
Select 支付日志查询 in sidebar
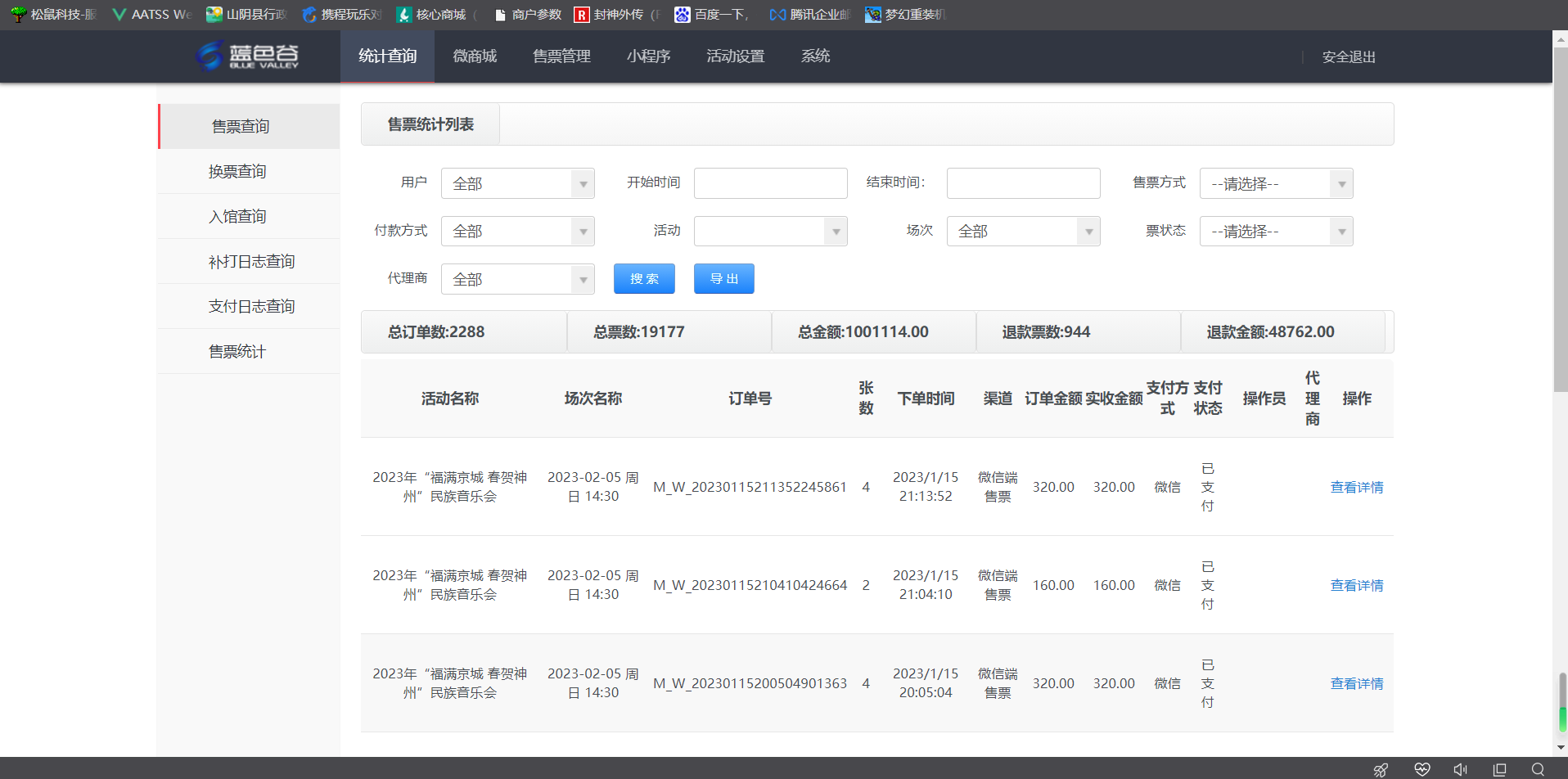249,306
